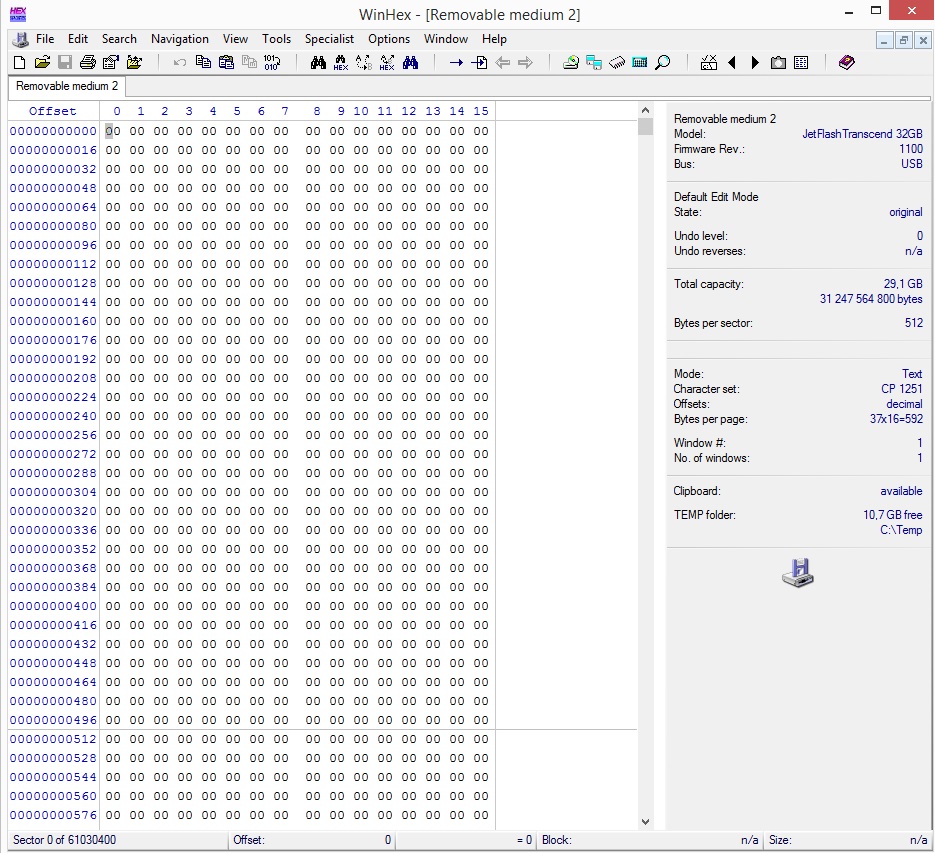The height and width of the screenshot is (853, 935).
Task: Click the save-disk drive icon in info pane
Action: 798,573
